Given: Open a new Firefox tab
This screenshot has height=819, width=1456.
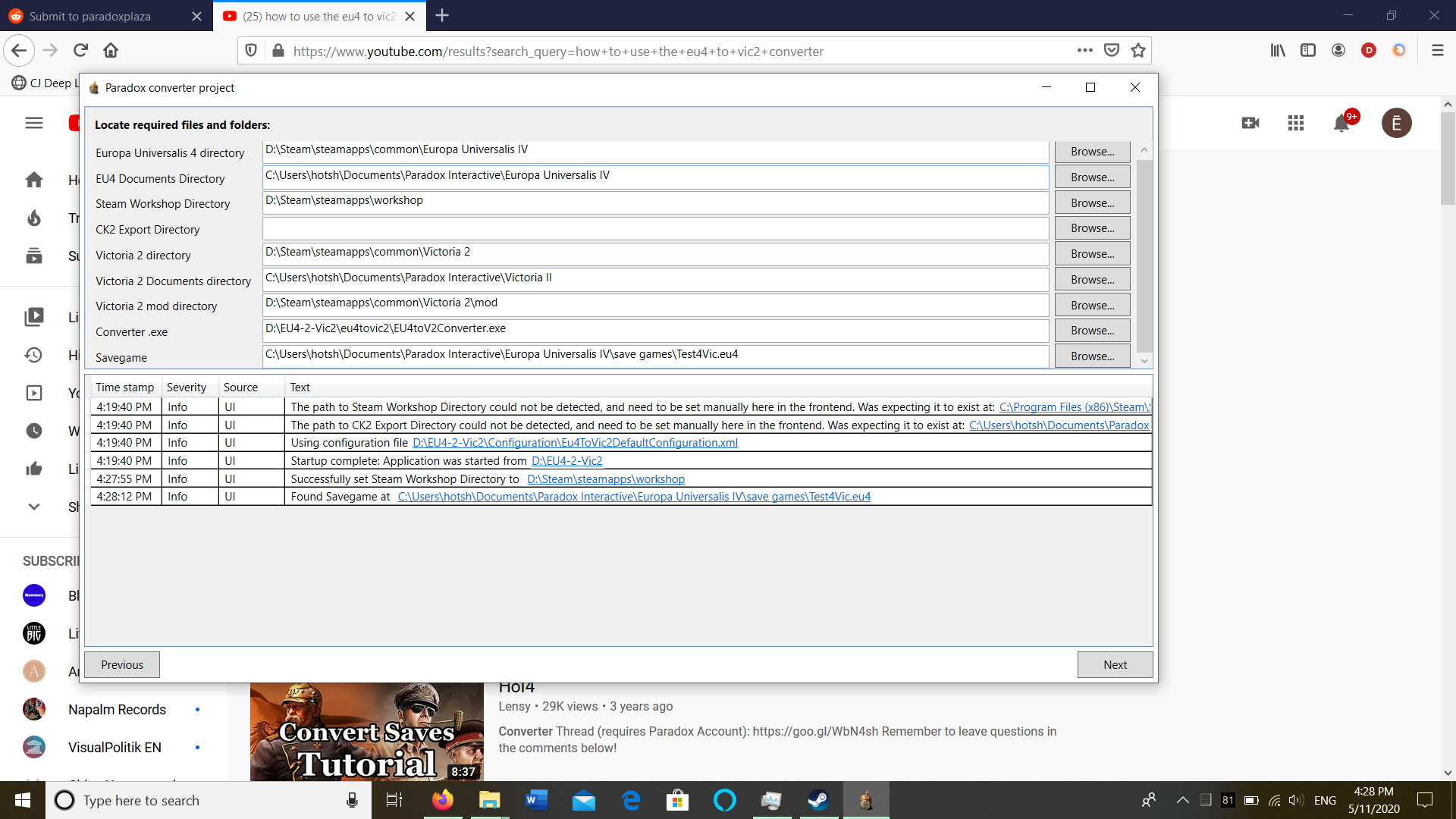Looking at the screenshot, I should coord(442,16).
